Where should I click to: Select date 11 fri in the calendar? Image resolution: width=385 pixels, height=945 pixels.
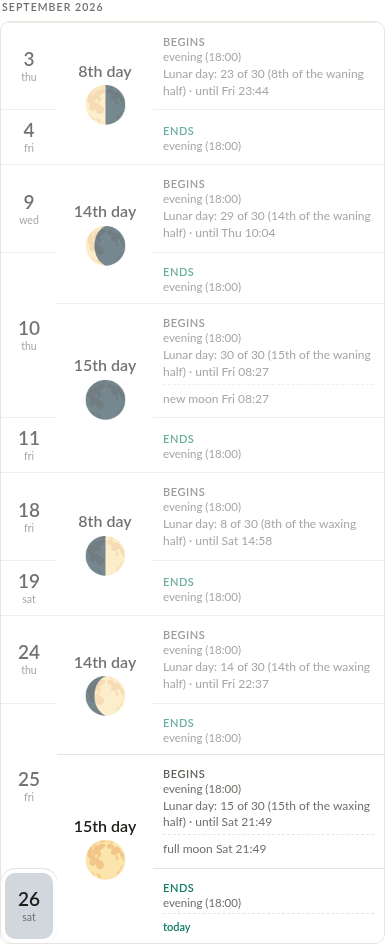coord(29,445)
